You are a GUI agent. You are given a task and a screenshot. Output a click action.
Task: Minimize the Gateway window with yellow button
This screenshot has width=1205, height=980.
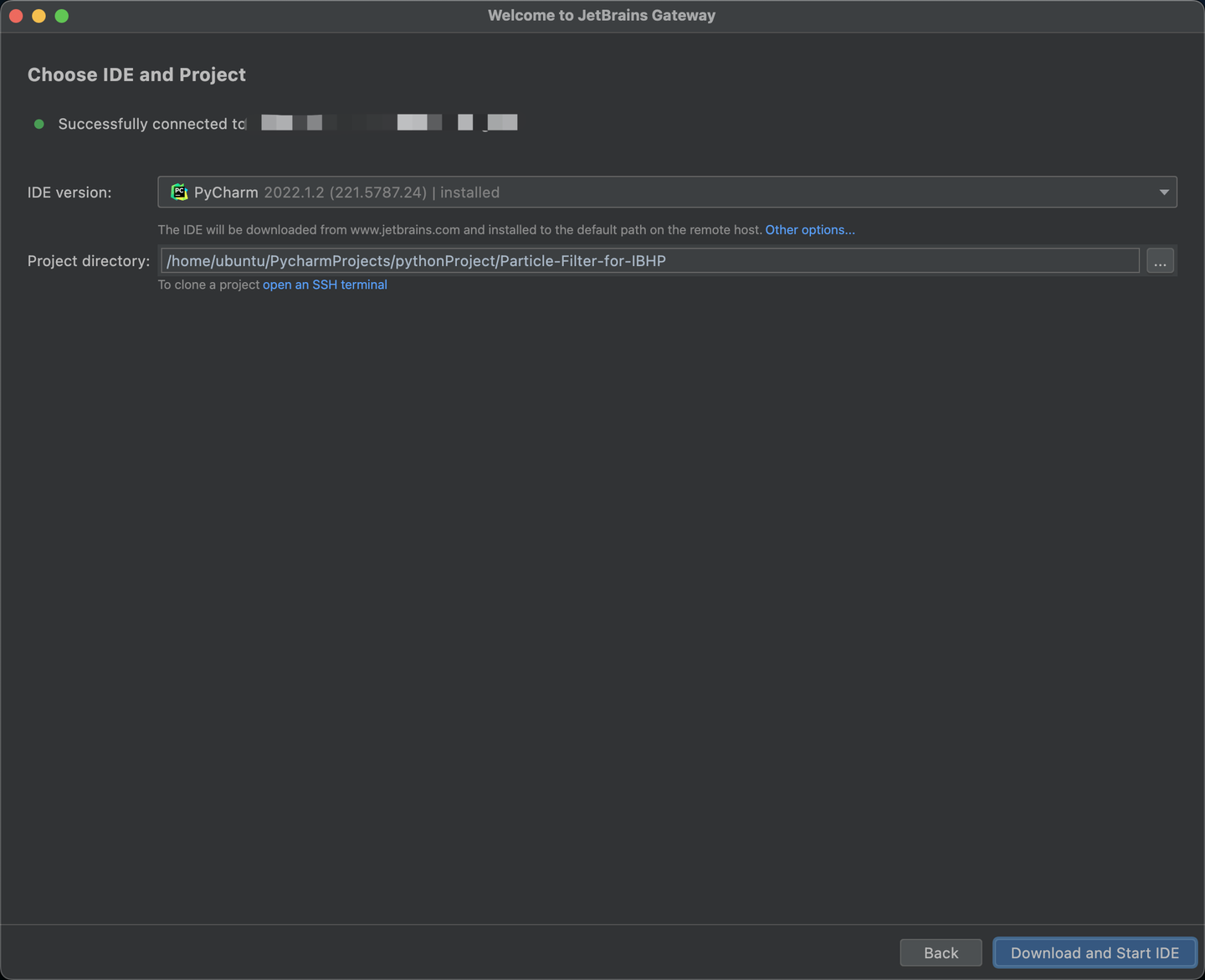[38, 16]
